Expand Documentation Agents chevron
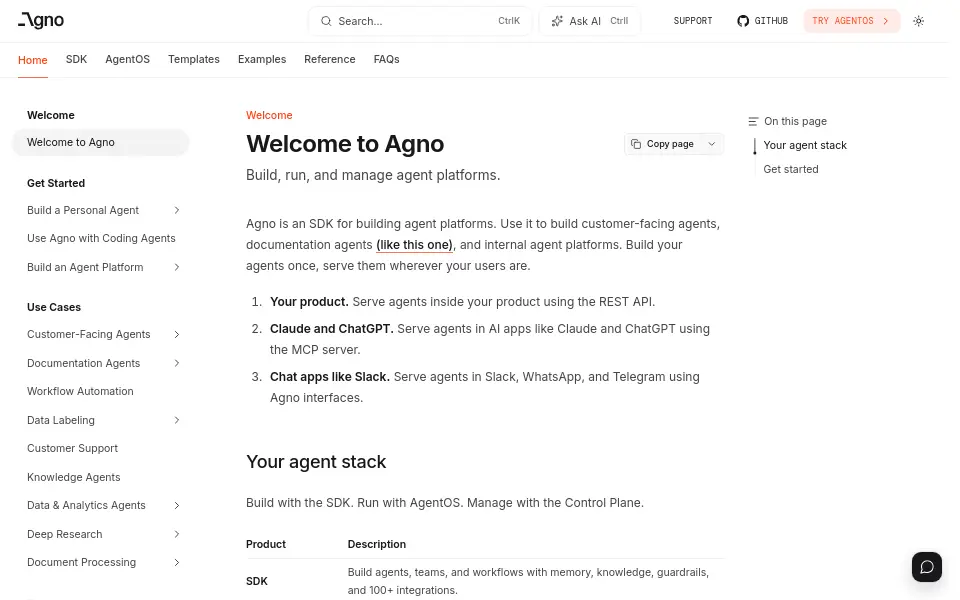The image size is (960, 600). coord(176,363)
